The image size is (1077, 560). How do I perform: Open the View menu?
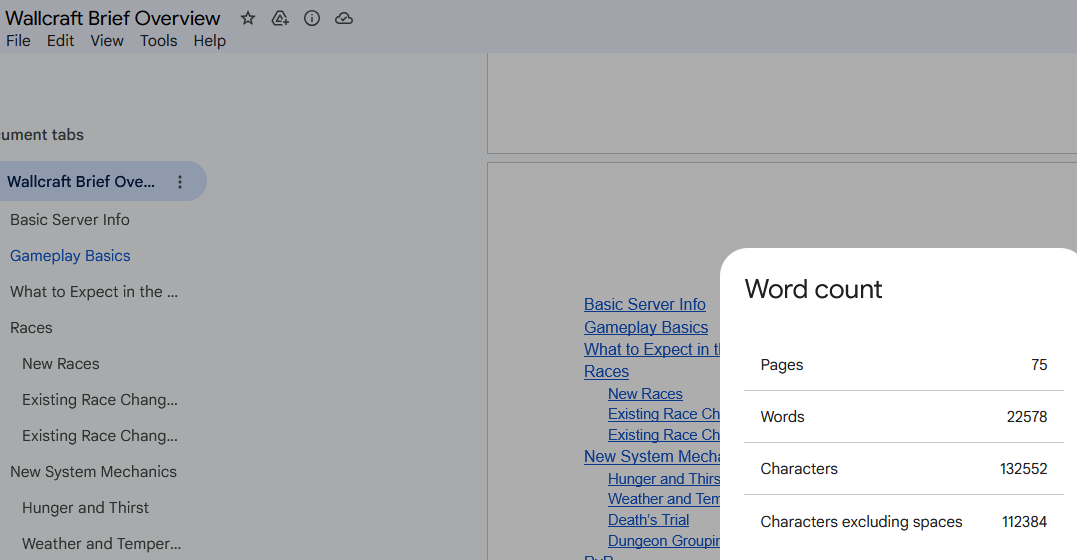(107, 41)
